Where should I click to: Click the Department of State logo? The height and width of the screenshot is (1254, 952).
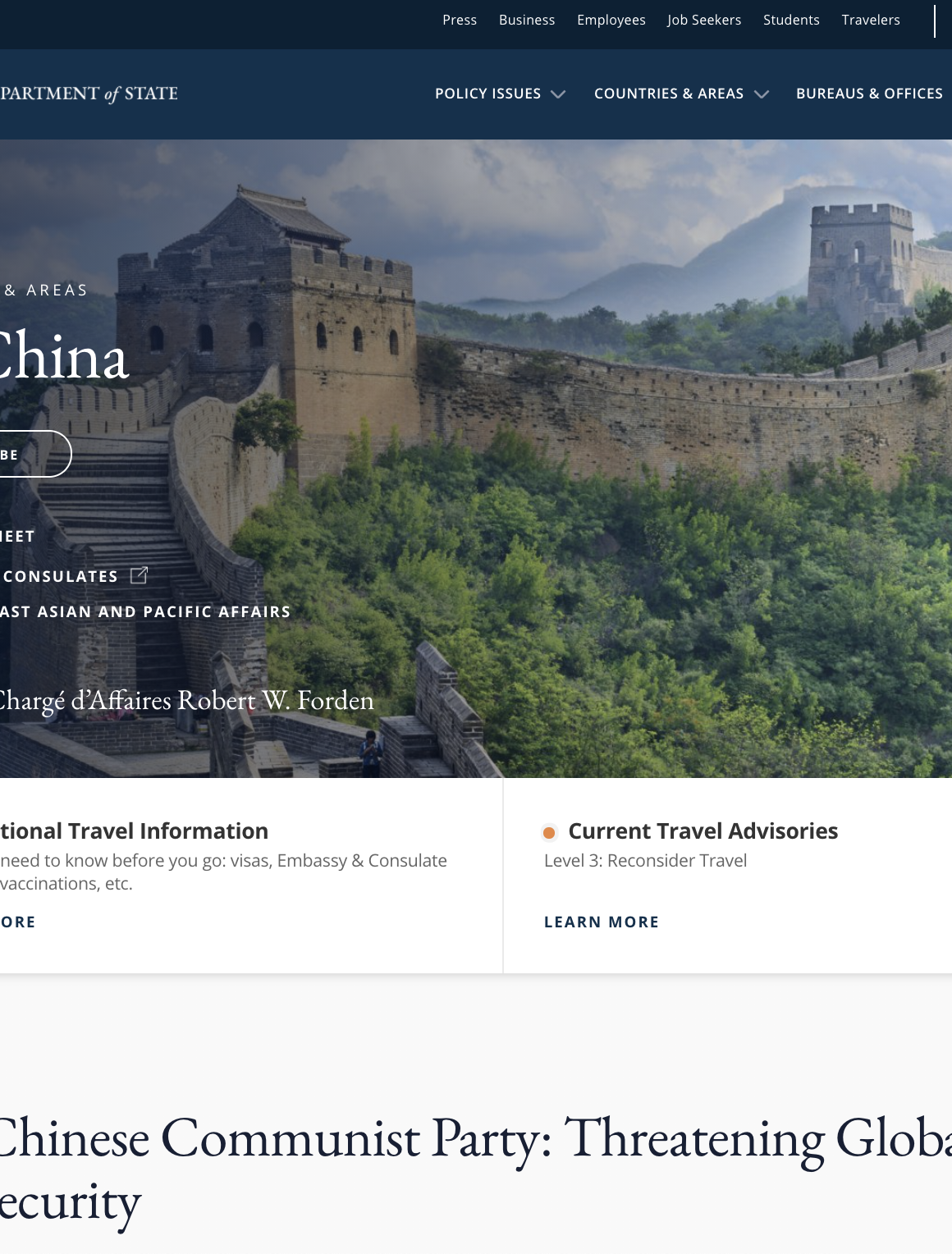coord(89,94)
